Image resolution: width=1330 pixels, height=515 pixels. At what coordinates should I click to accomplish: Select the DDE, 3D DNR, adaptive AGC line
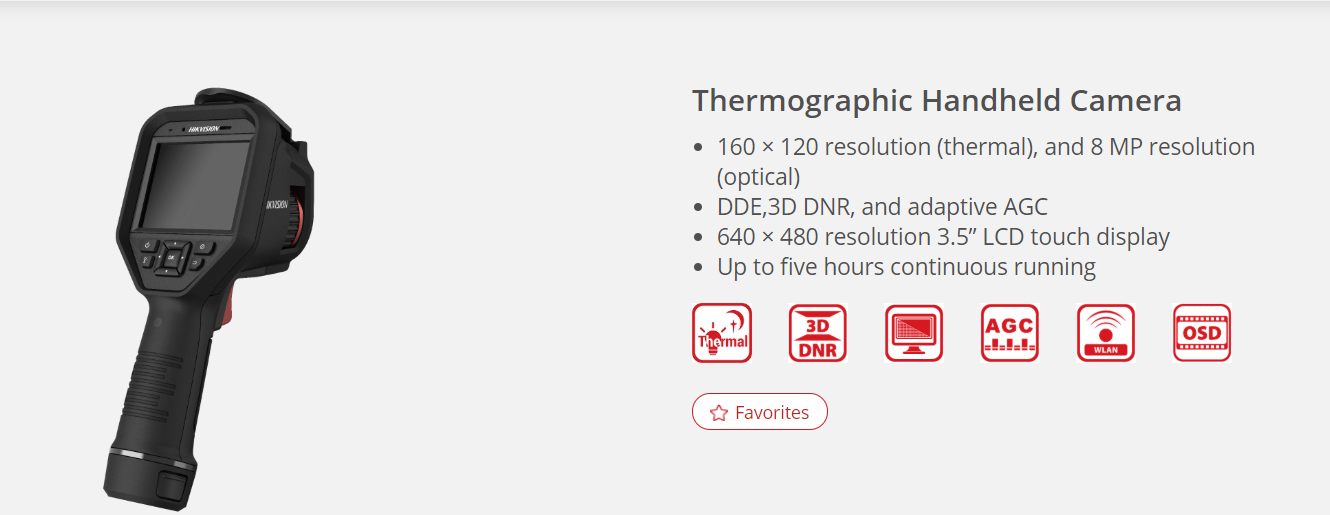882,207
